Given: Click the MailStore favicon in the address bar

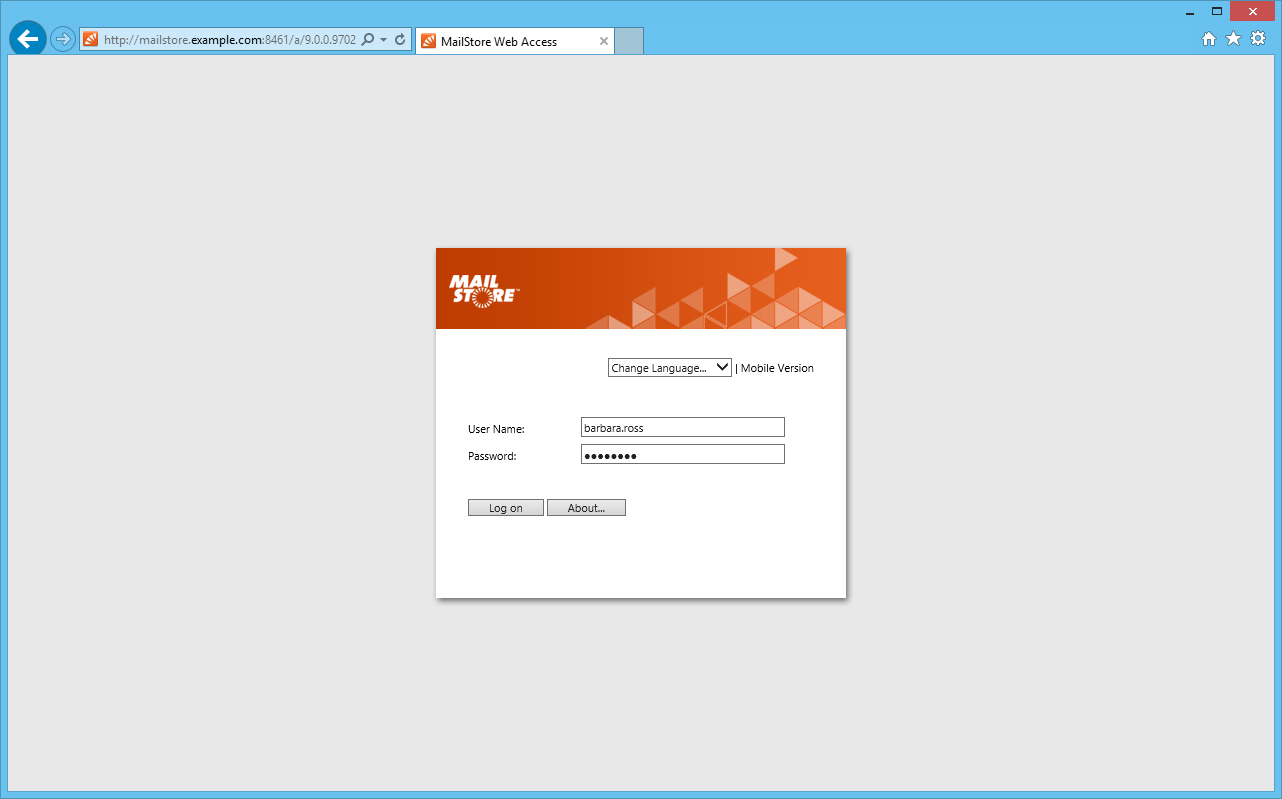Looking at the screenshot, I should point(91,40).
